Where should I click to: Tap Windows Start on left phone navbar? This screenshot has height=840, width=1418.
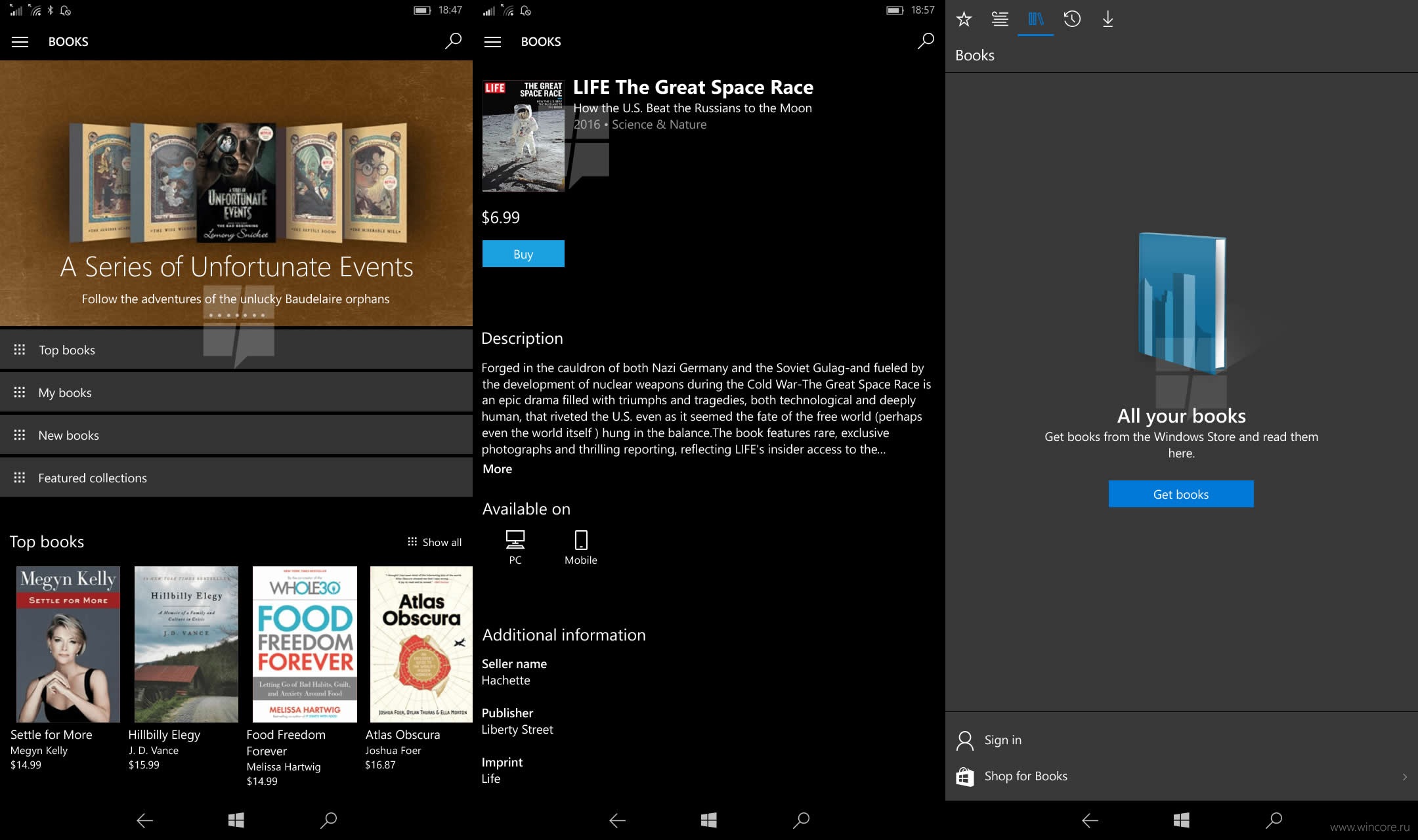tap(236, 820)
